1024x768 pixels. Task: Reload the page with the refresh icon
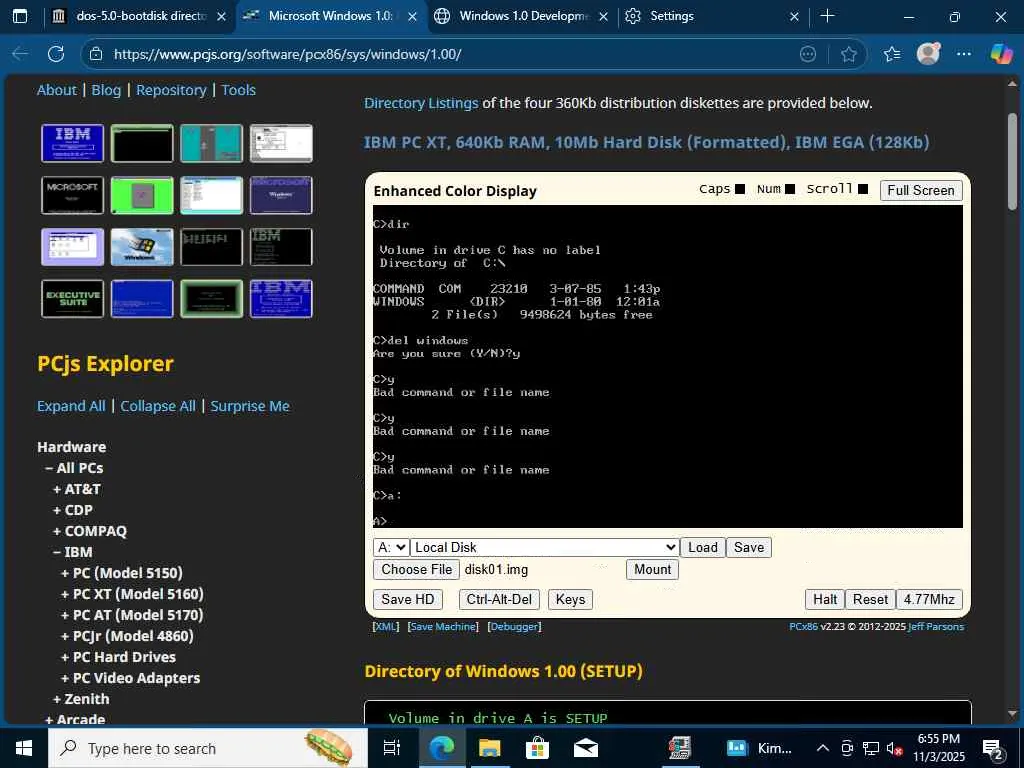(56, 54)
